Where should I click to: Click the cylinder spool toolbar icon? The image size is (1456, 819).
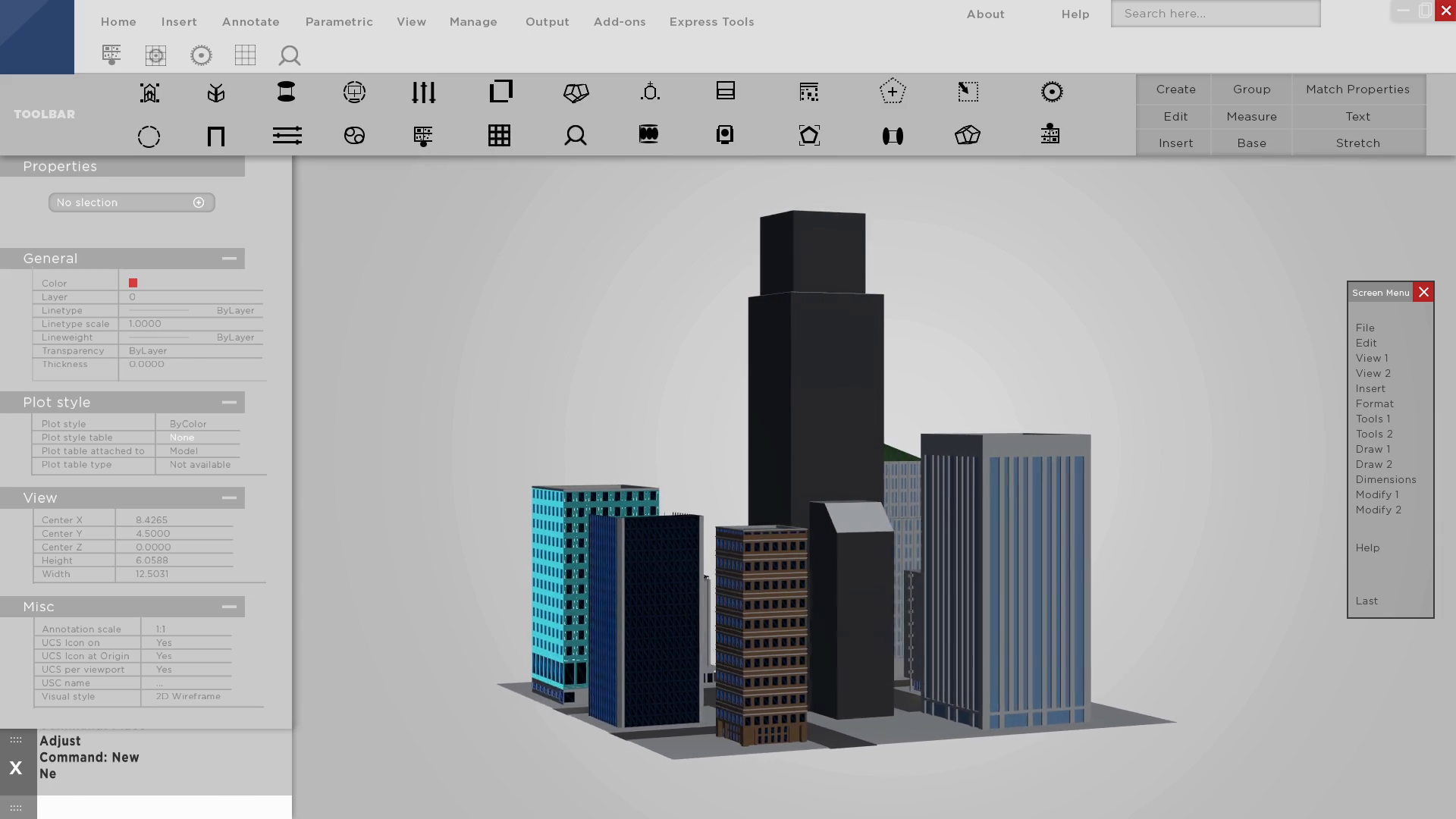coord(286,92)
